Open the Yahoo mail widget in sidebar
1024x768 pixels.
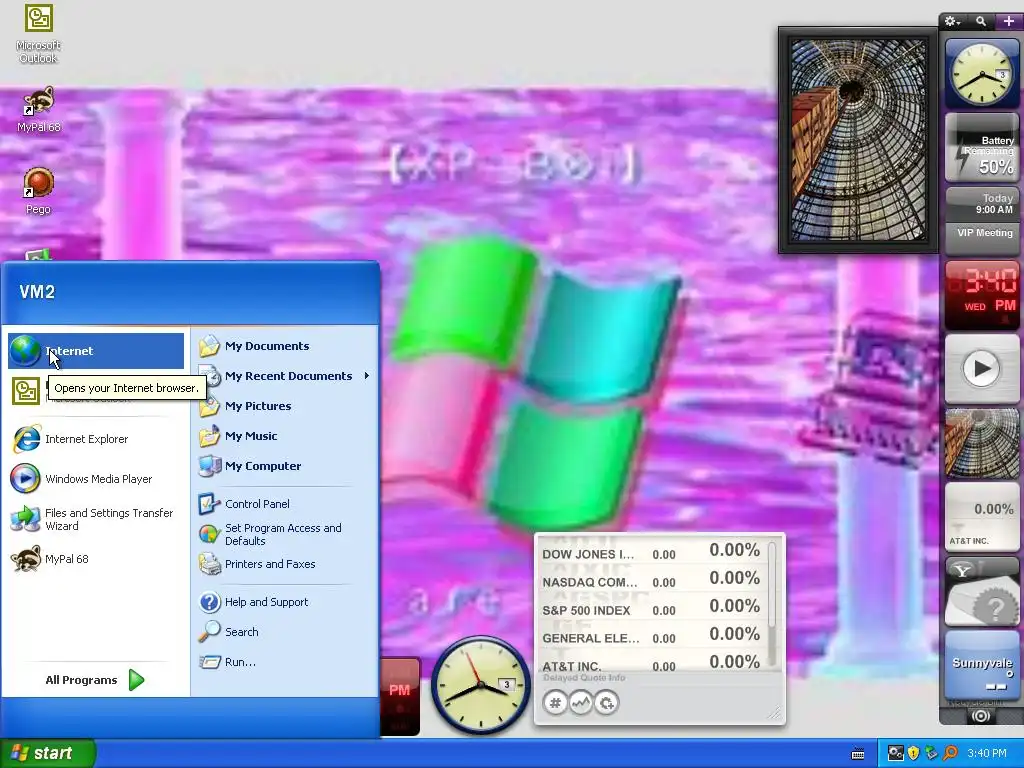pyautogui.click(x=982, y=592)
